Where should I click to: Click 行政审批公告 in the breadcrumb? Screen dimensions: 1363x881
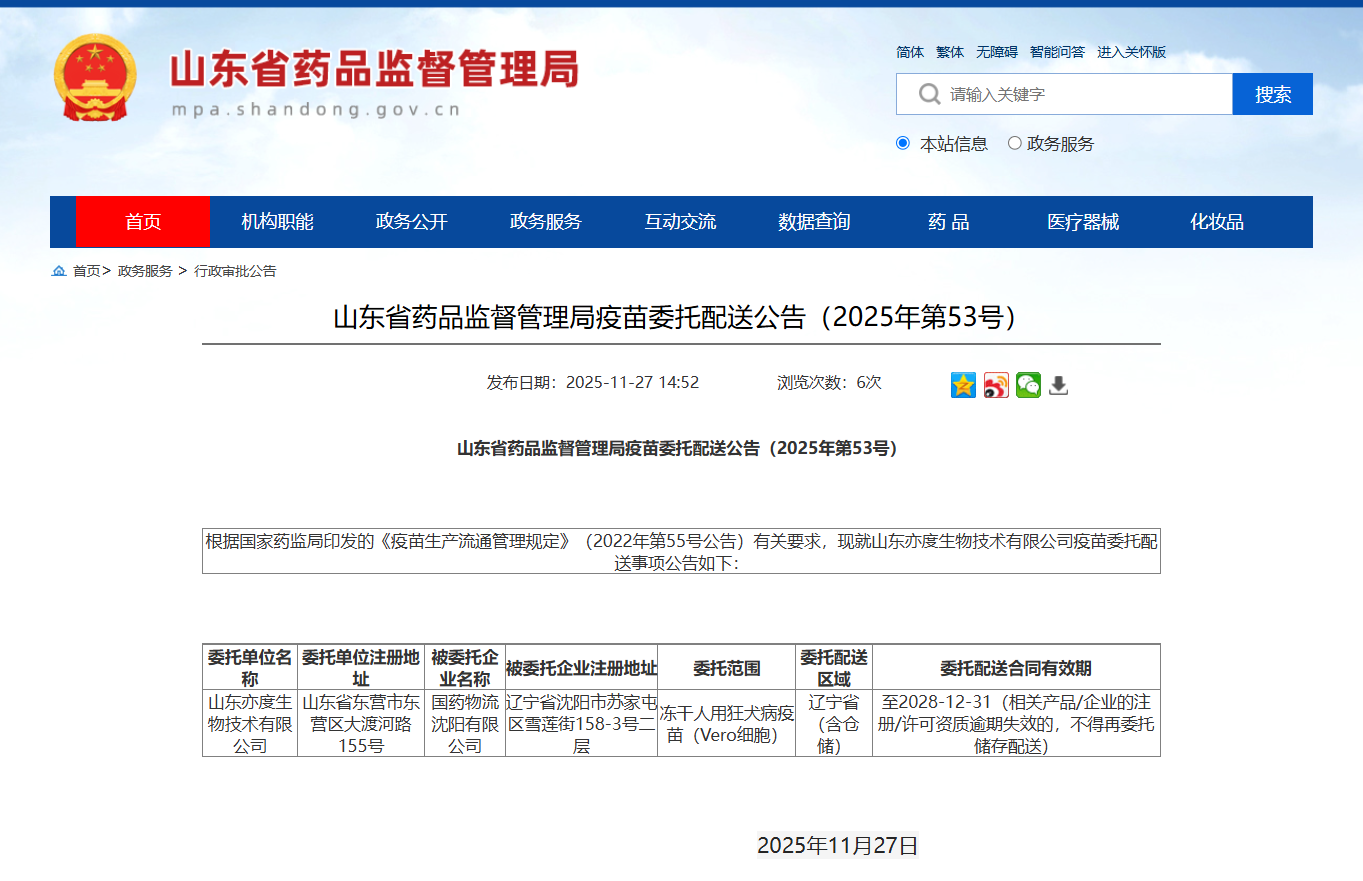(235, 271)
